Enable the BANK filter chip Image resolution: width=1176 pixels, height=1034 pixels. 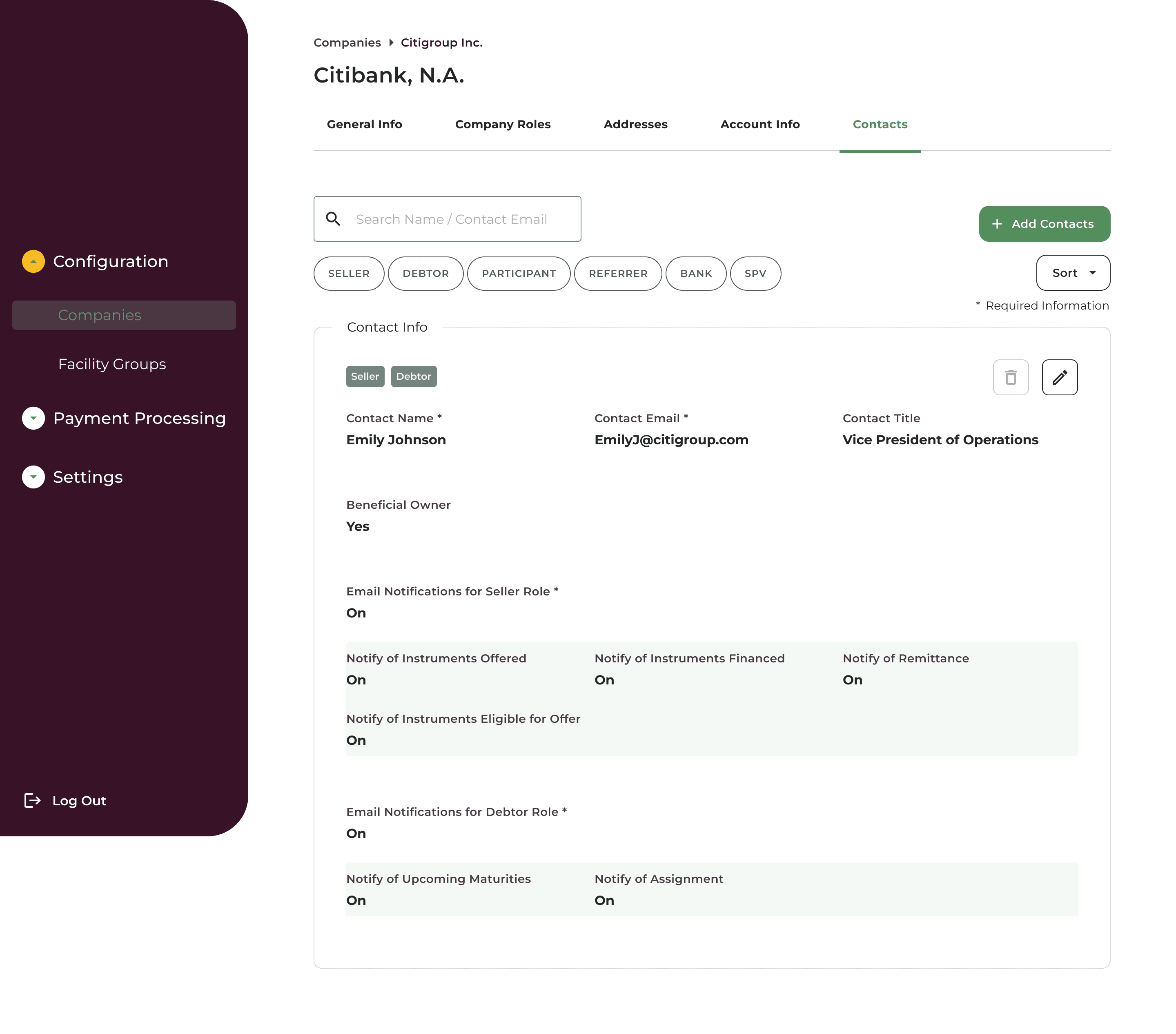695,273
